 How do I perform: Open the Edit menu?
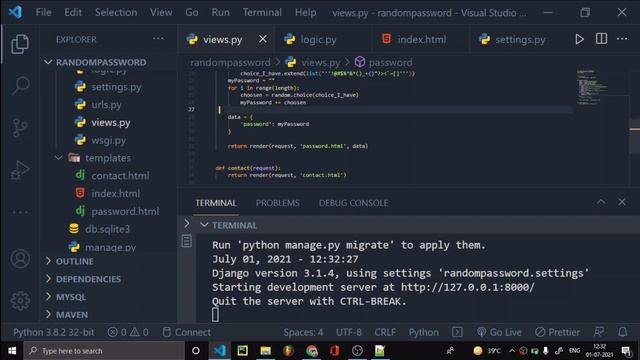tap(73, 13)
